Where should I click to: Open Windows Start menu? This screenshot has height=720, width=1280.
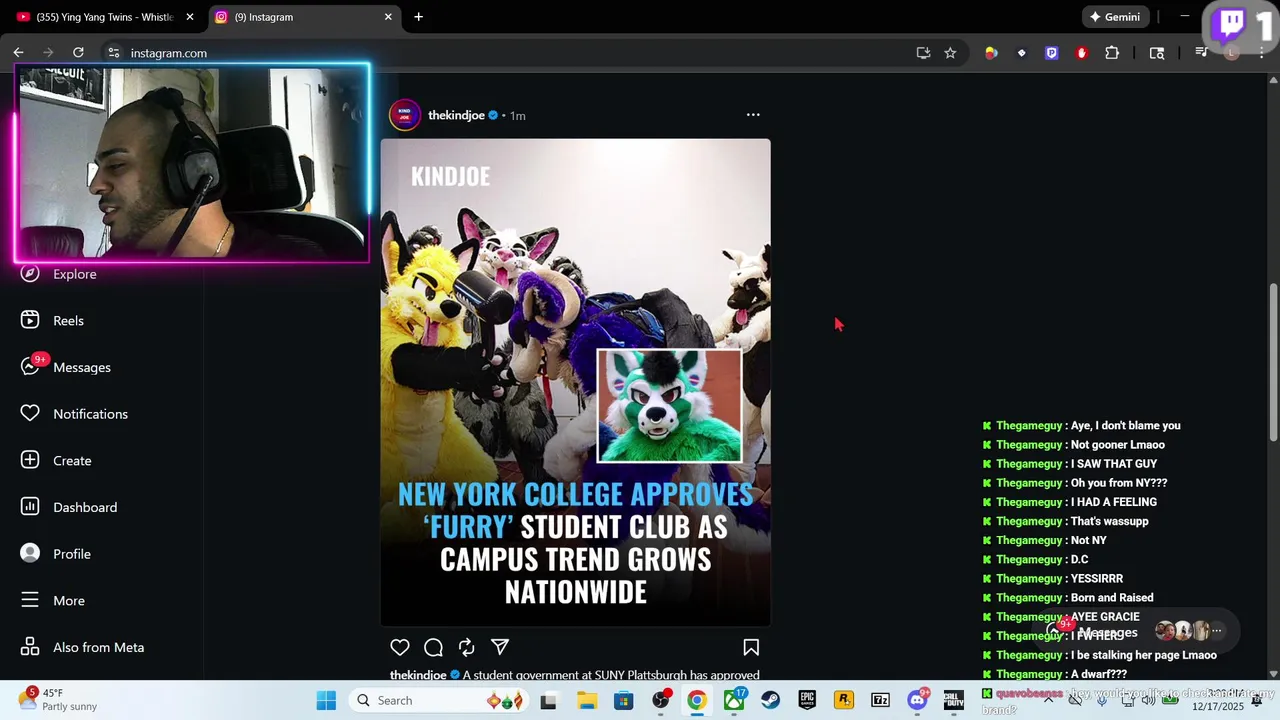coord(326,700)
